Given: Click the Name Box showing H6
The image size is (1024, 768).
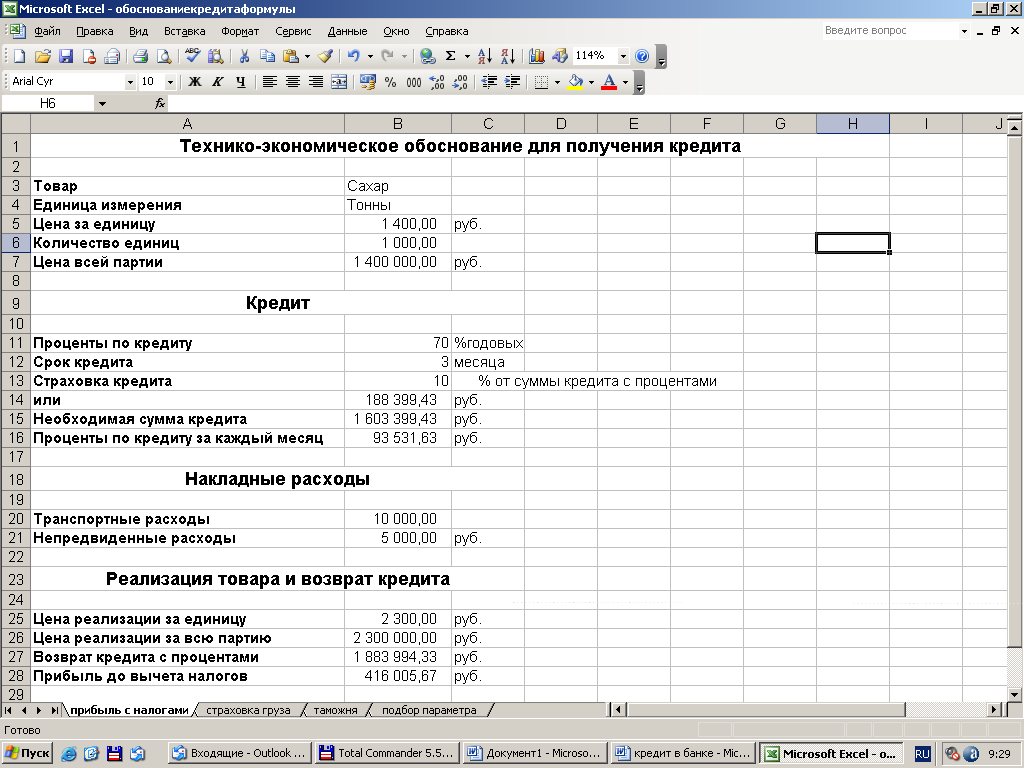Looking at the screenshot, I should click(x=48, y=103).
